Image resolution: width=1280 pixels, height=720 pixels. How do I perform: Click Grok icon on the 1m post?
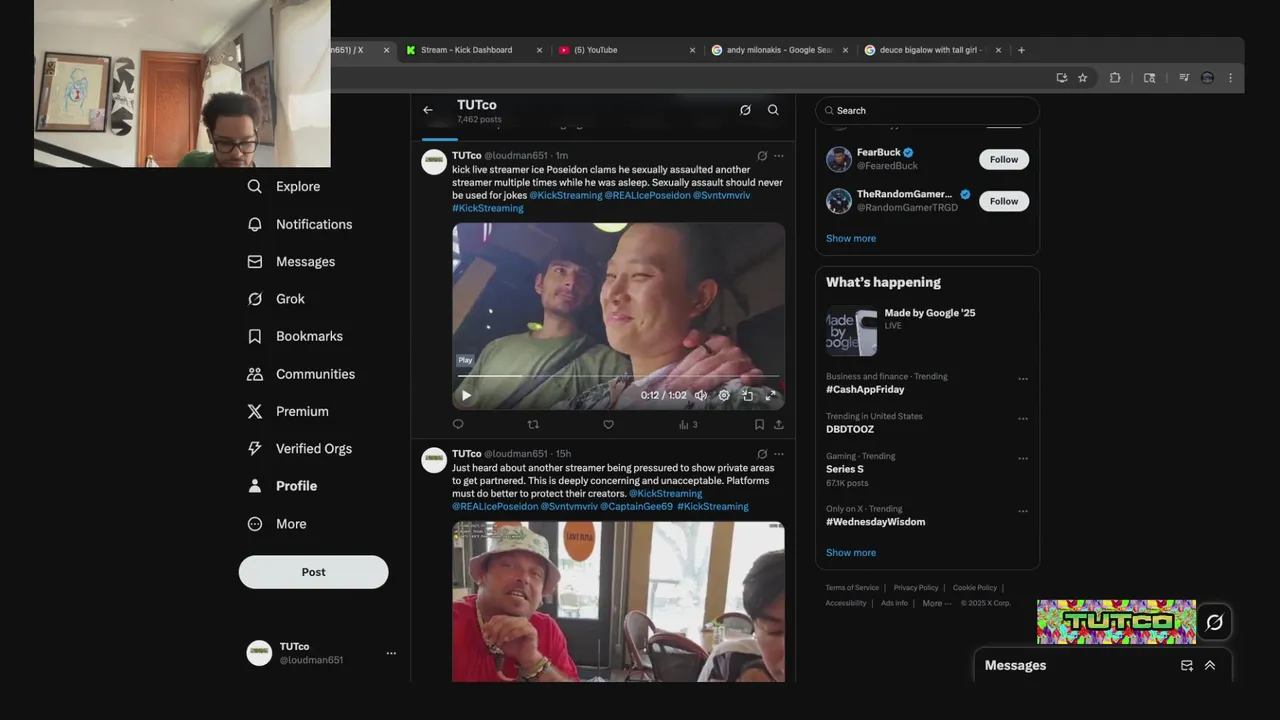[762, 156]
